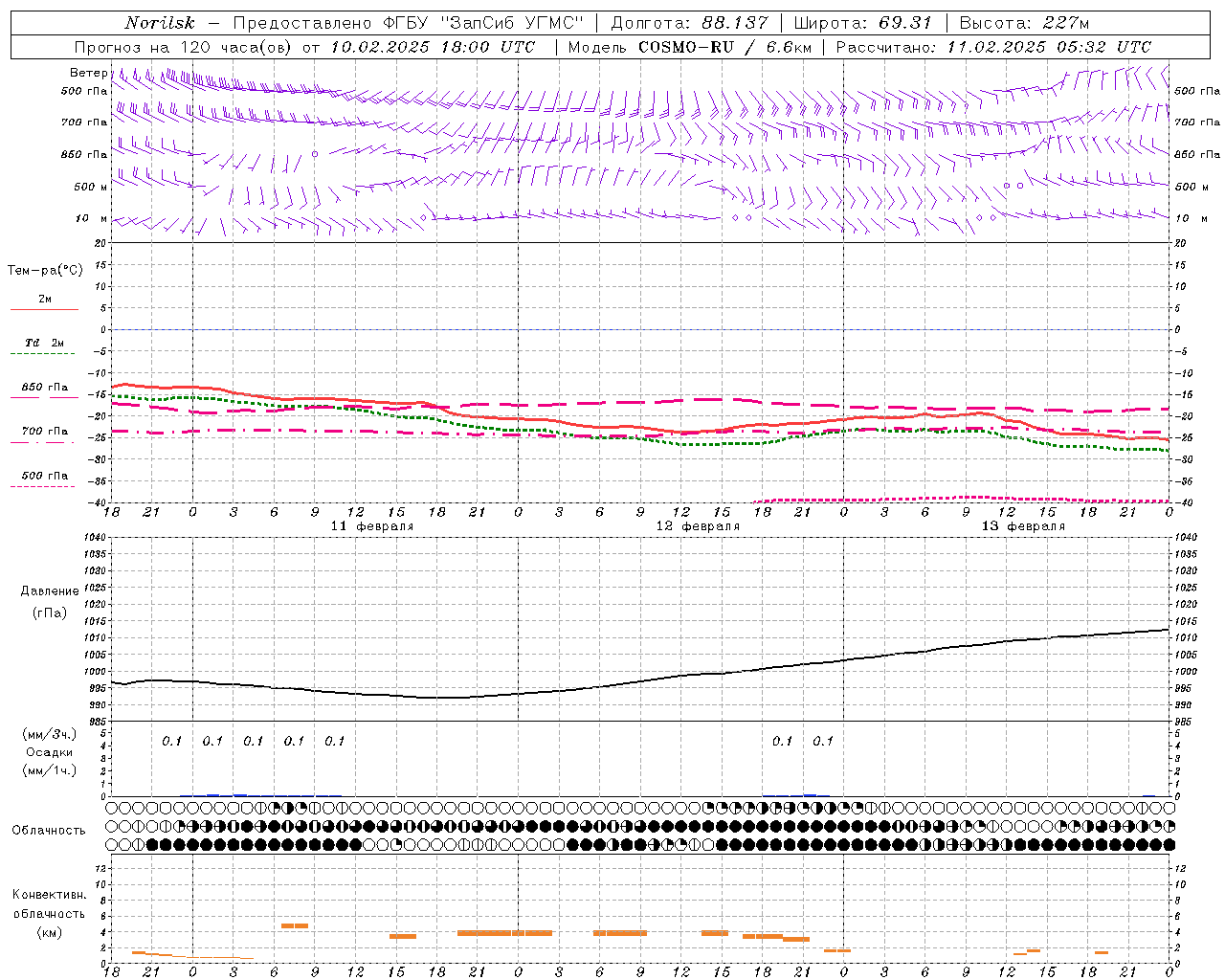The height and width of the screenshot is (980, 1225).
Task: Click the 'Давление' pressure panel title
Action: click(x=50, y=591)
